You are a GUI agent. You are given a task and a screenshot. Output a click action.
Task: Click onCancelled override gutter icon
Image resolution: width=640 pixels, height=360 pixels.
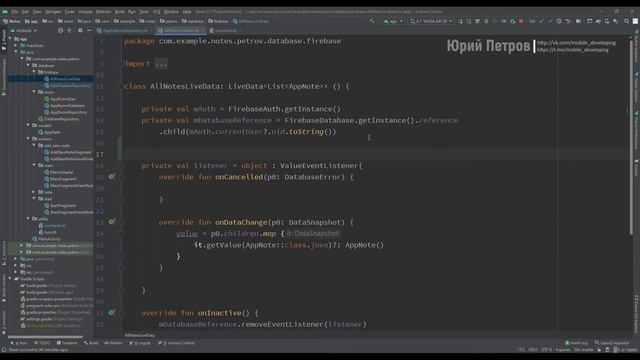[111, 177]
